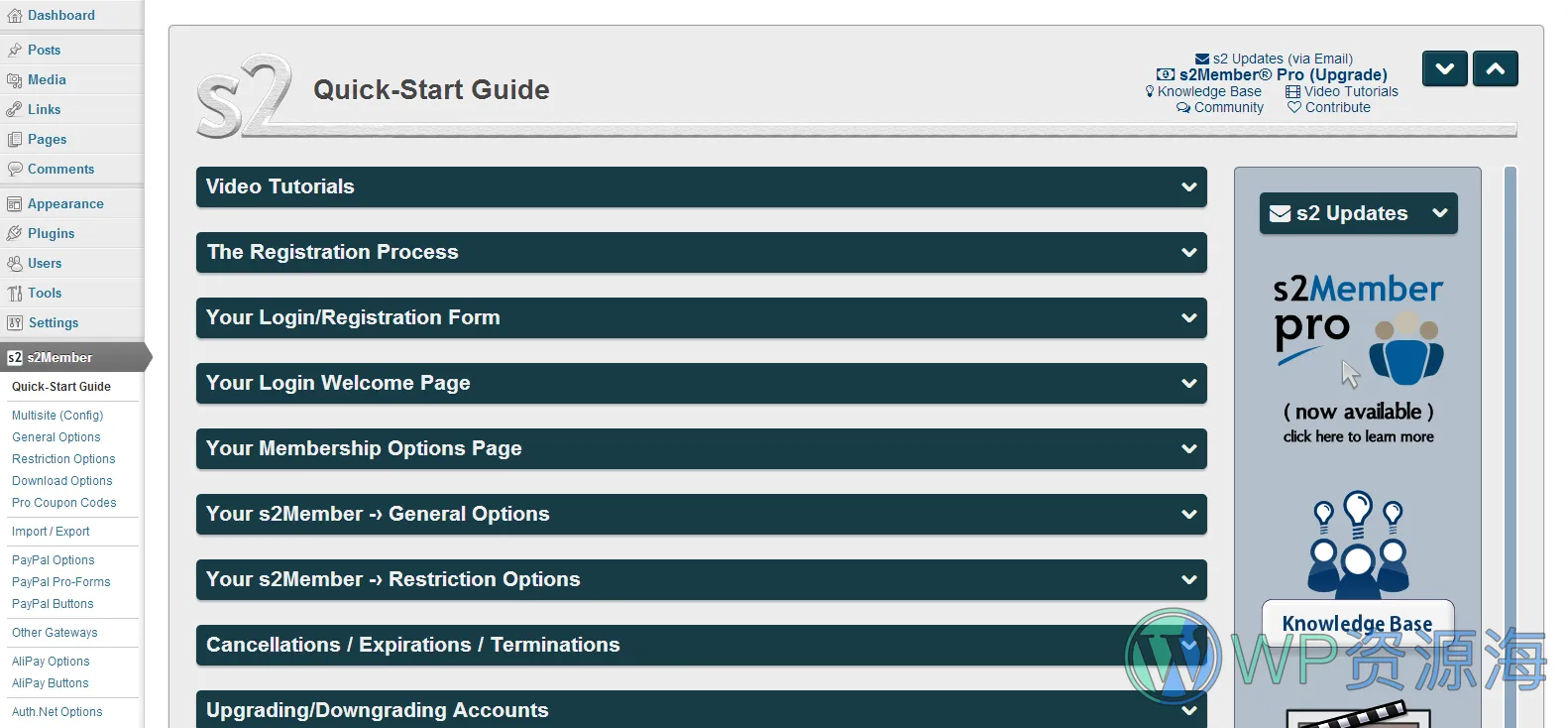Expand Your s2Member General Options section
1568x728 pixels.
coord(702,515)
